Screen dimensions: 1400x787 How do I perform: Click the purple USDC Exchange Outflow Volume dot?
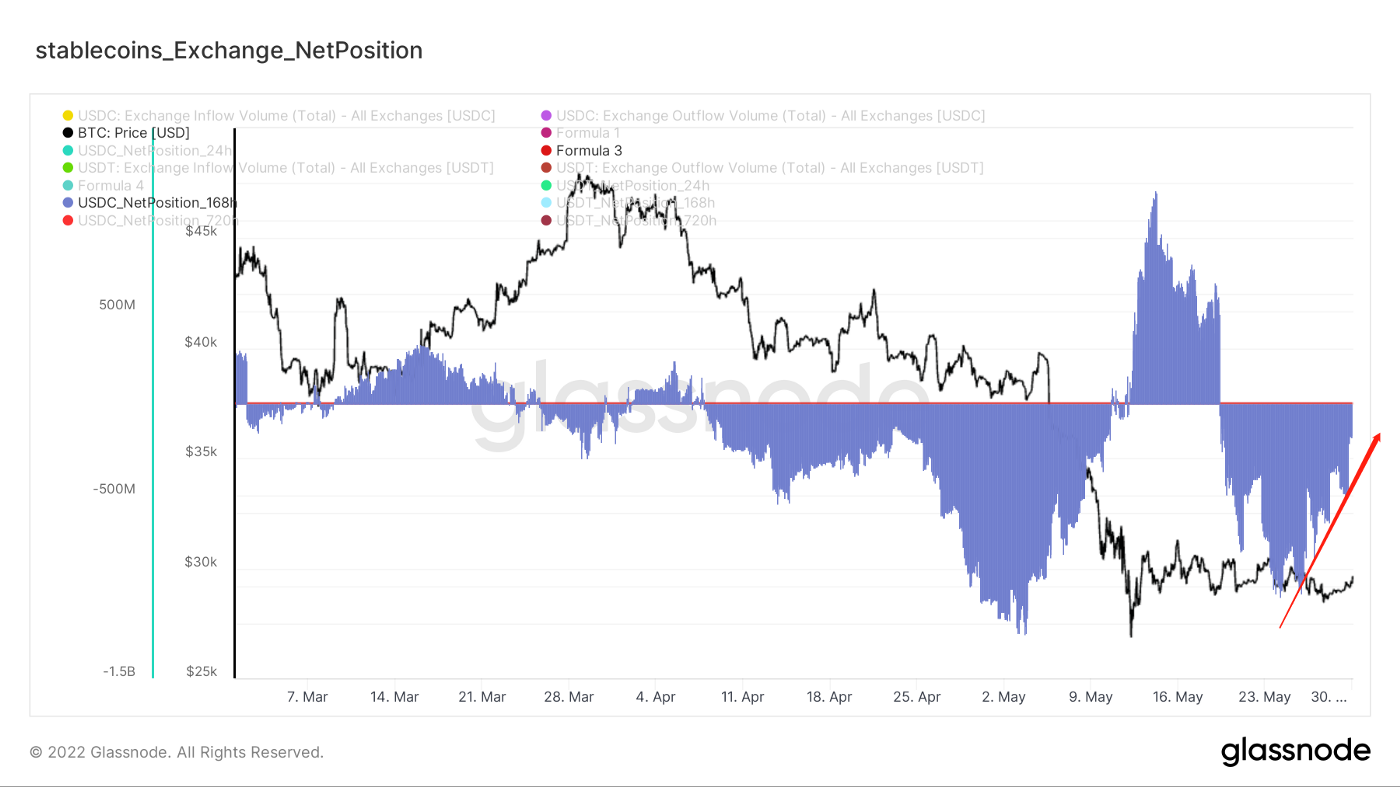coord(546,116)
